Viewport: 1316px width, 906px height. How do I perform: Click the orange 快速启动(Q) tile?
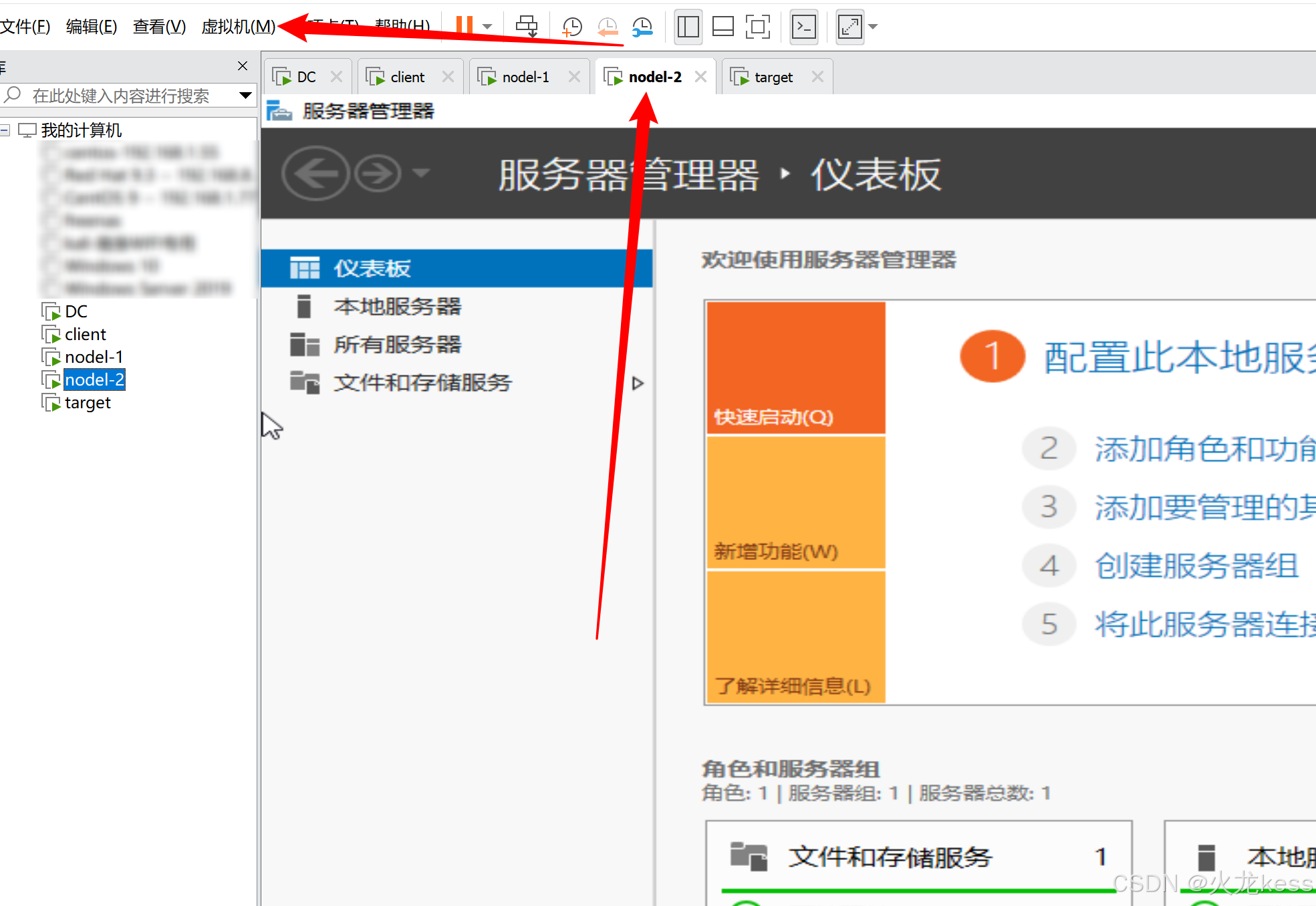point(795,367)
